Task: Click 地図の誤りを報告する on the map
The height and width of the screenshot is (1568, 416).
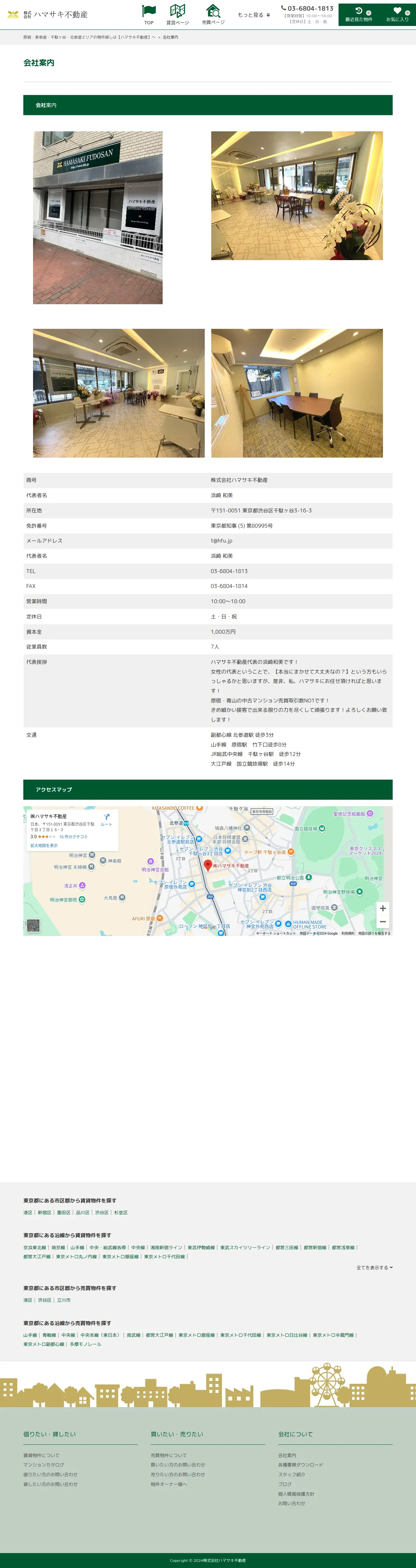Action: [374, 933]
